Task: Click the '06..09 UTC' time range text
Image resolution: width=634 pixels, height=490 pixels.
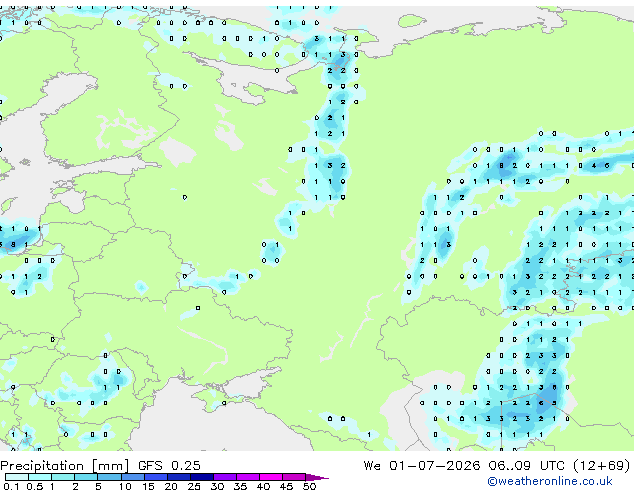Action: click(x=526, y=466)
